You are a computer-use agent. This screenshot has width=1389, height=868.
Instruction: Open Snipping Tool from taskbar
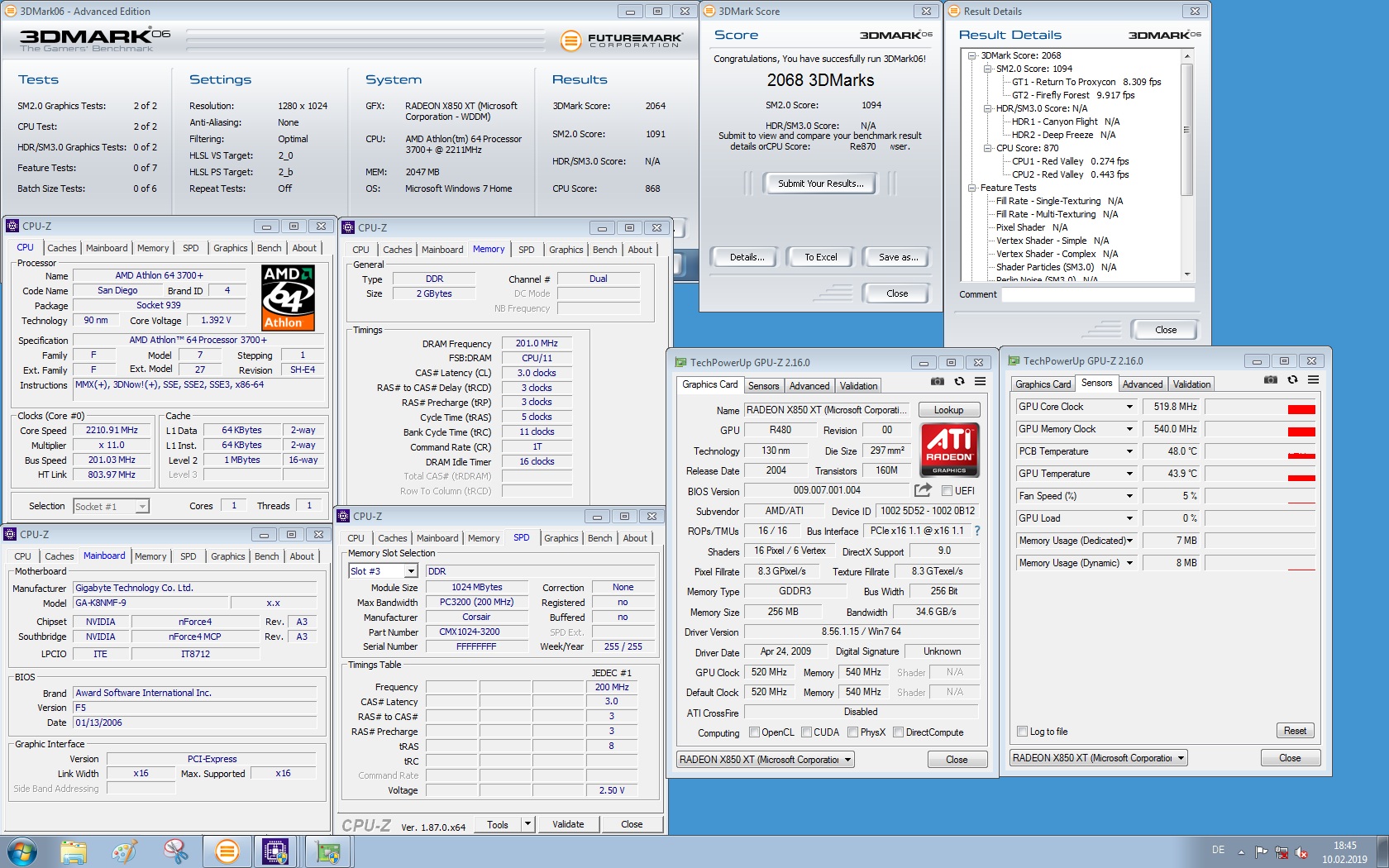pyautogui.click(x=175, y=851)
